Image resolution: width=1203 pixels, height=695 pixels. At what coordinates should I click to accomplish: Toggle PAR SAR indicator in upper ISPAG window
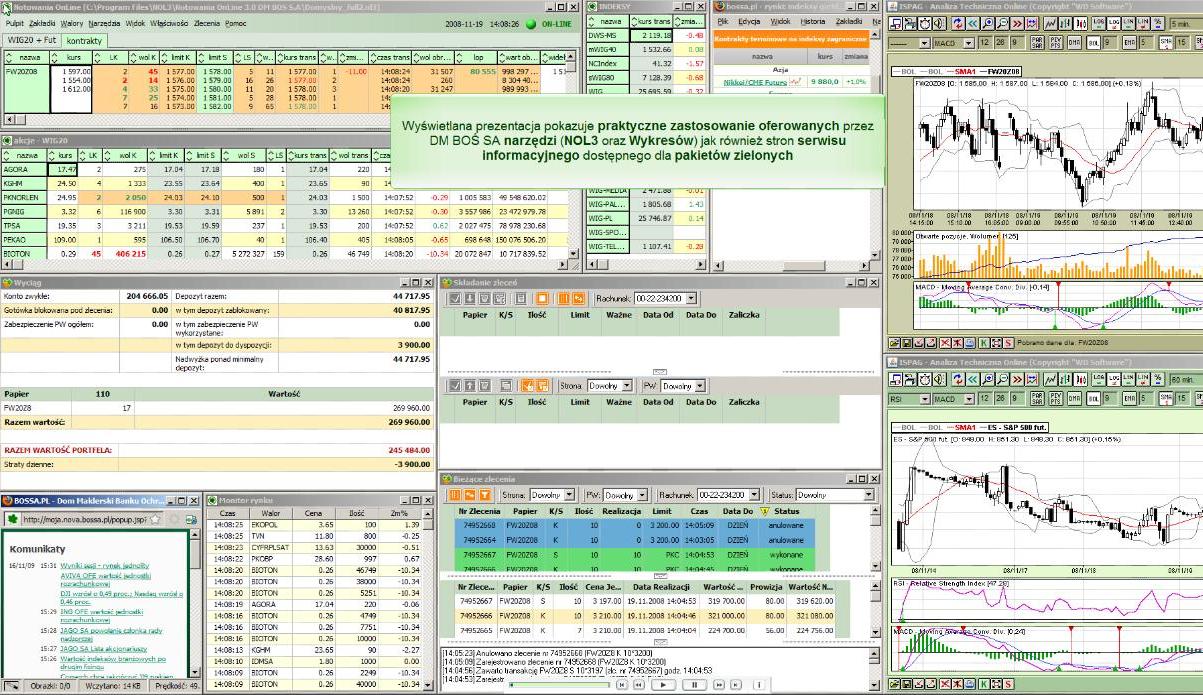[x=1037, y=43]
